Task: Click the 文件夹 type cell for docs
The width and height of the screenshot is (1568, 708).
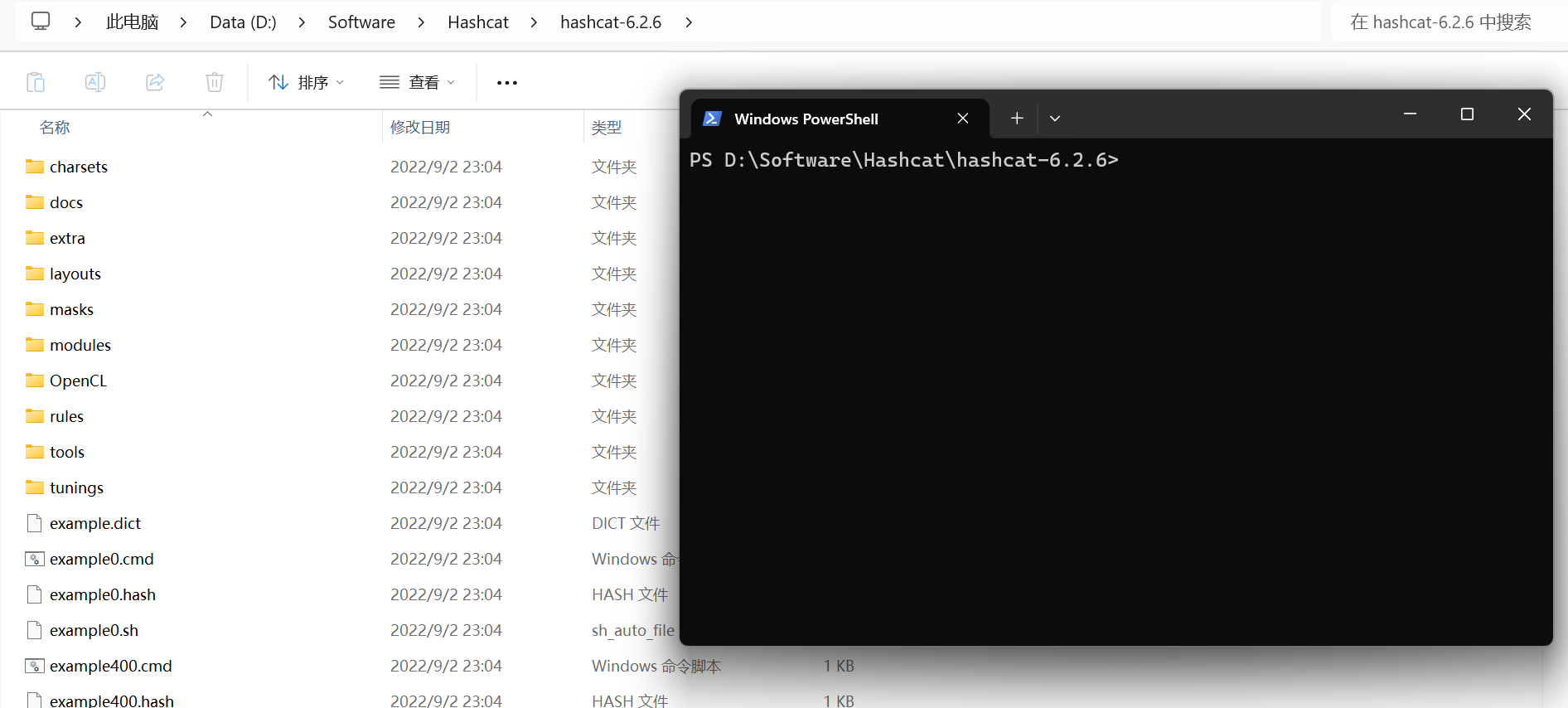Action: (614, 202)
